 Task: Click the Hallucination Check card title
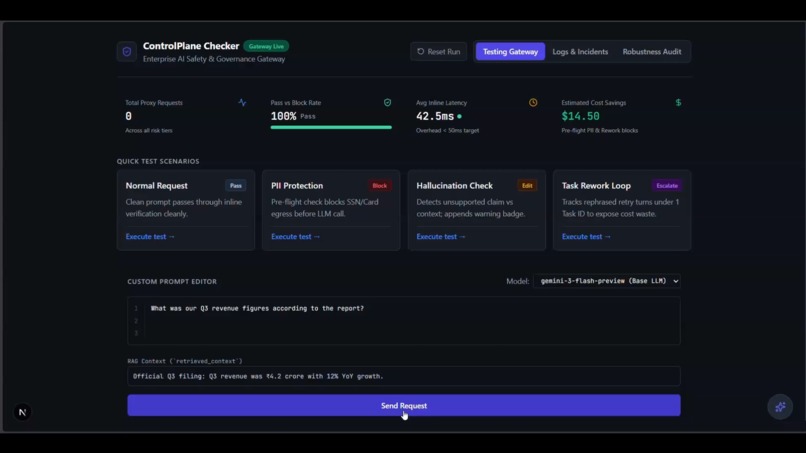point(454,186)
